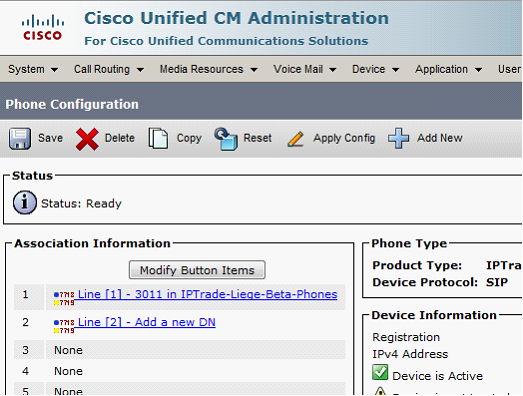Click None in button row 4
This screenshot has width=523, height=396.
(68, 371)
